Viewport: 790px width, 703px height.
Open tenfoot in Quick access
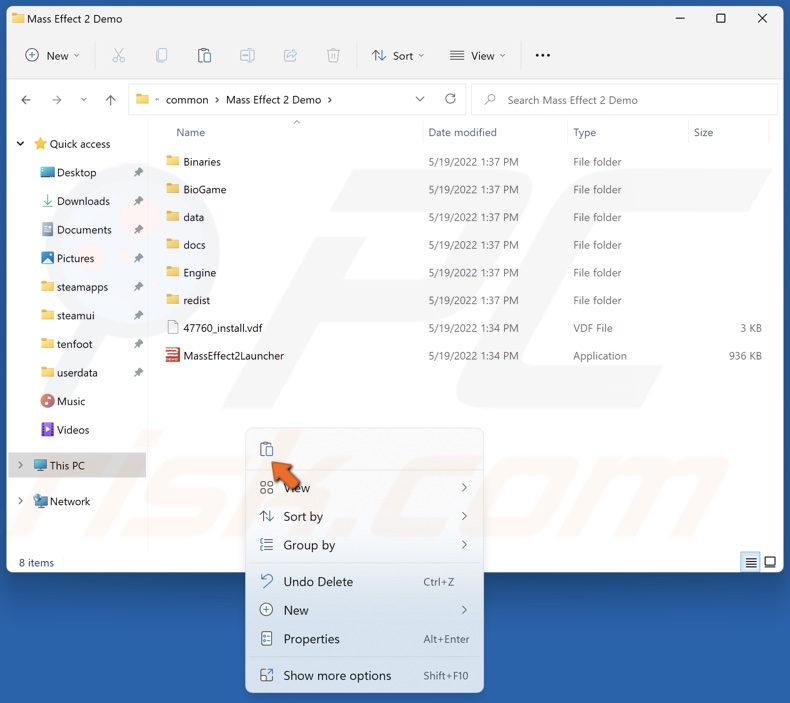tap(67, 344)
